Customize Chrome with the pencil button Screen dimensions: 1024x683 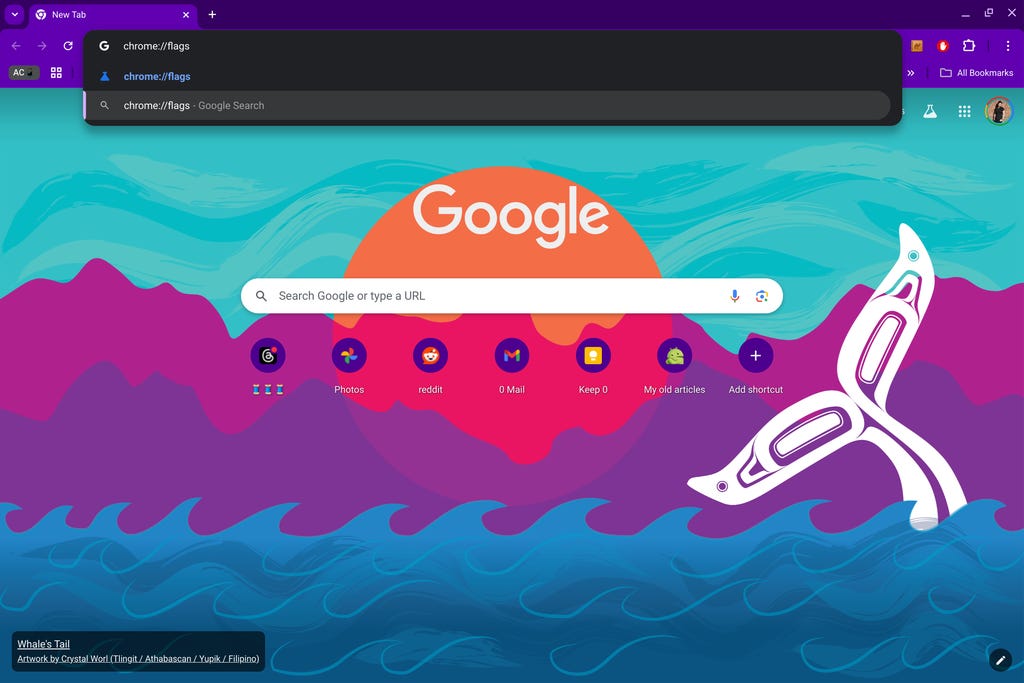click(1000, 660)
